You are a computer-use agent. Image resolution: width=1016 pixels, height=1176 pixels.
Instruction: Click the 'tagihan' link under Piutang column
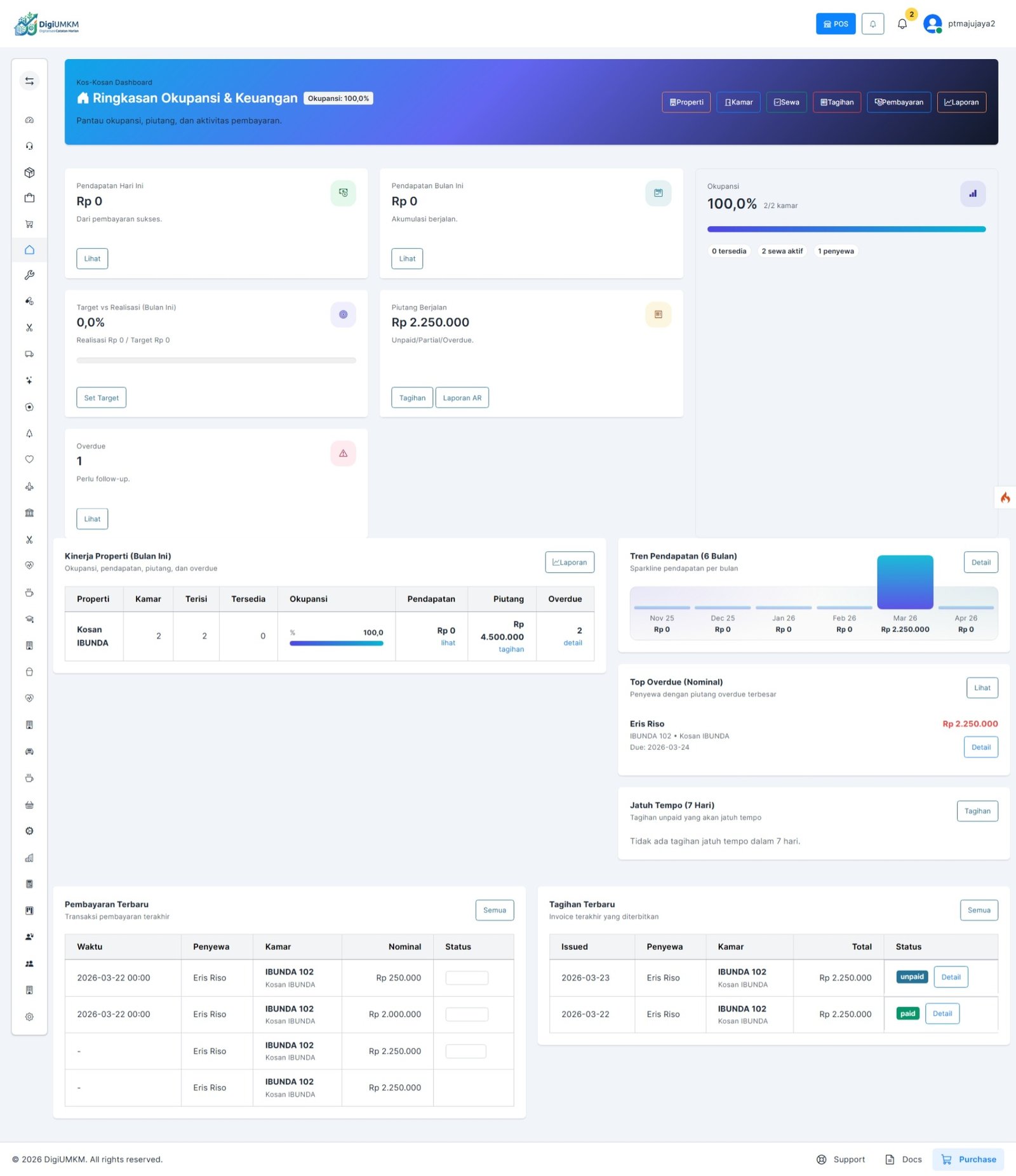click(511, 649)
